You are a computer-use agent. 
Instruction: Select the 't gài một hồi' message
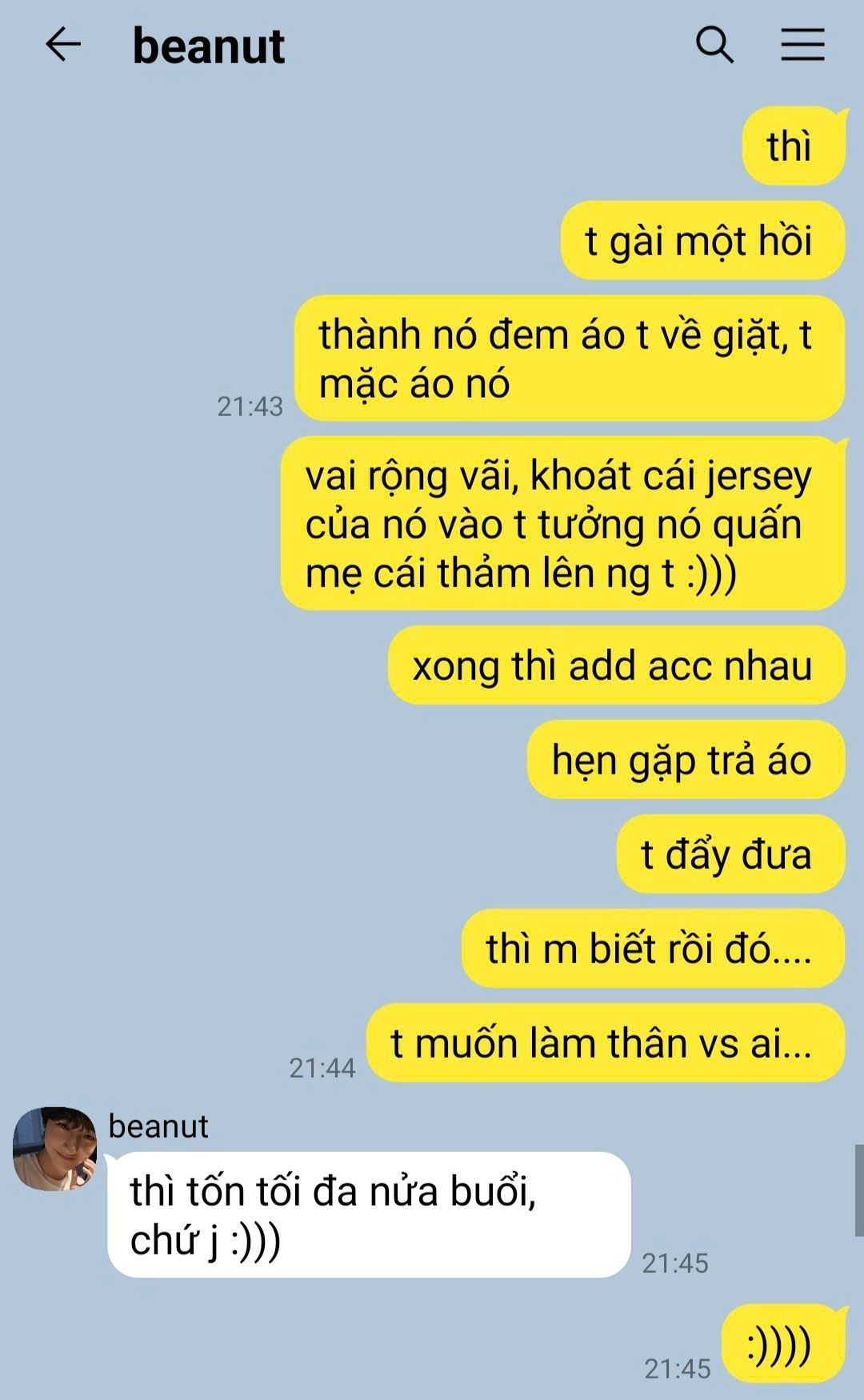click(702, 241)
